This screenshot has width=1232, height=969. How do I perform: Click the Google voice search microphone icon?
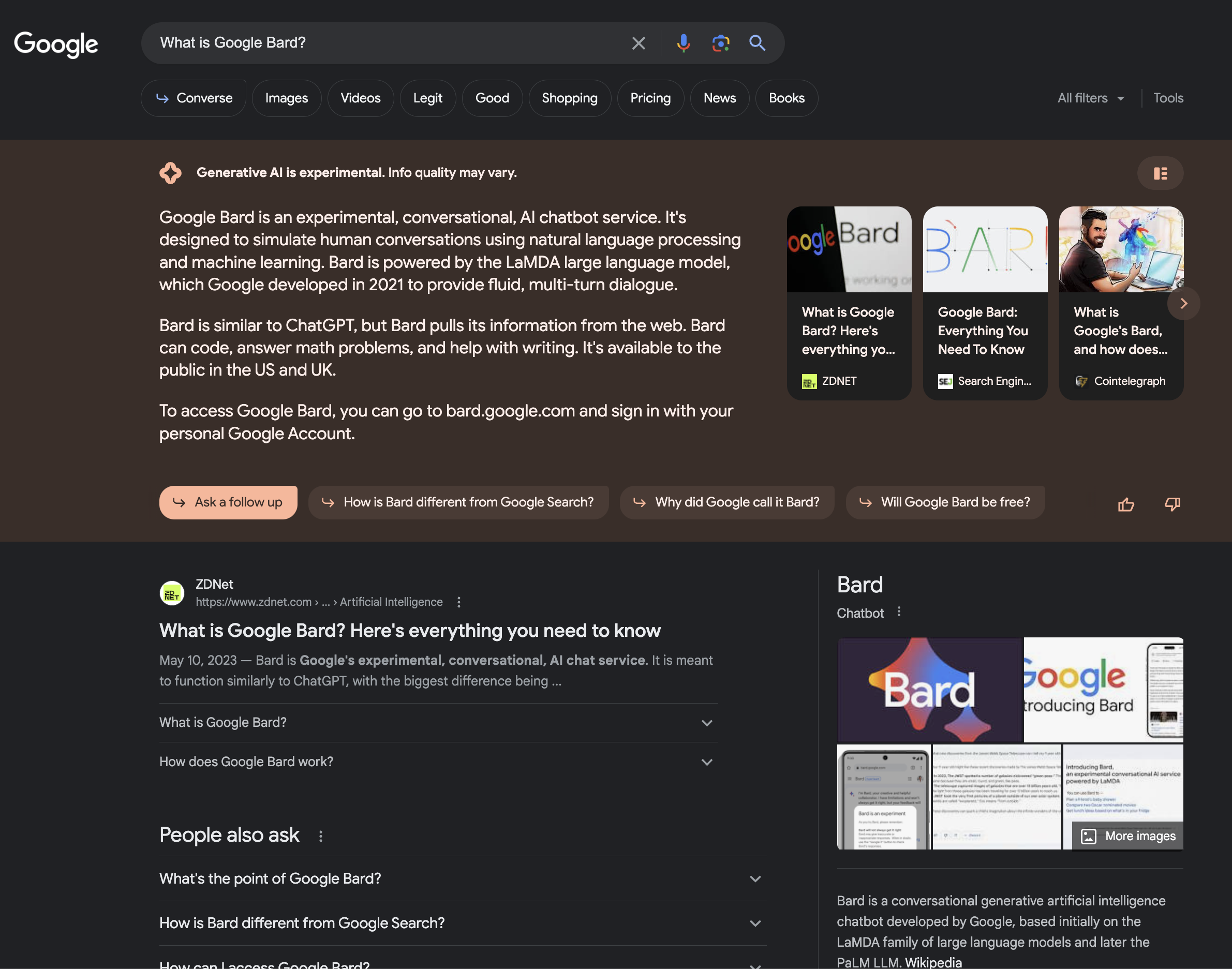[681, 42]
